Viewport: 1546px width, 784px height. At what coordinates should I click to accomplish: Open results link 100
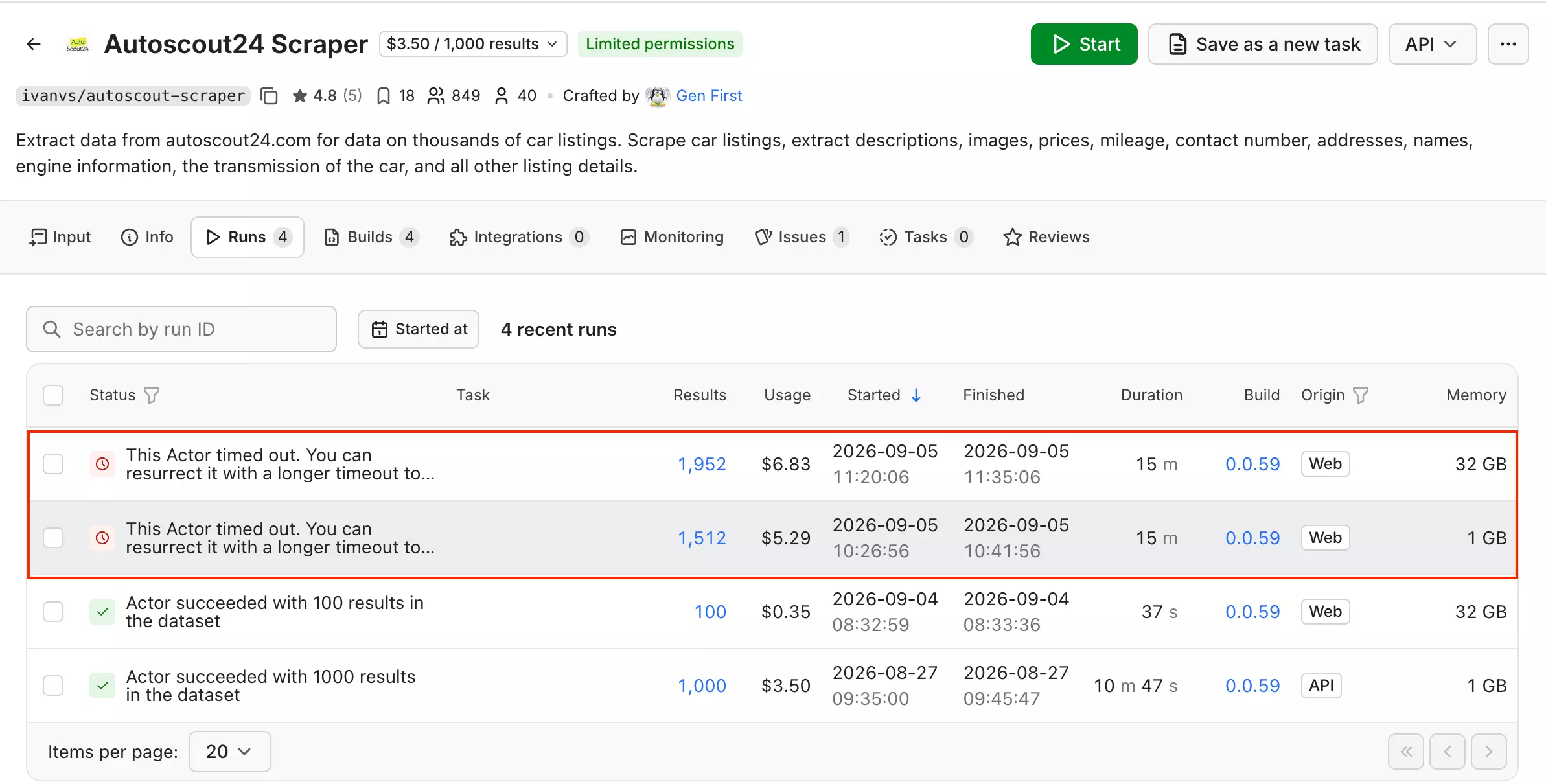[x=710, y=612]
